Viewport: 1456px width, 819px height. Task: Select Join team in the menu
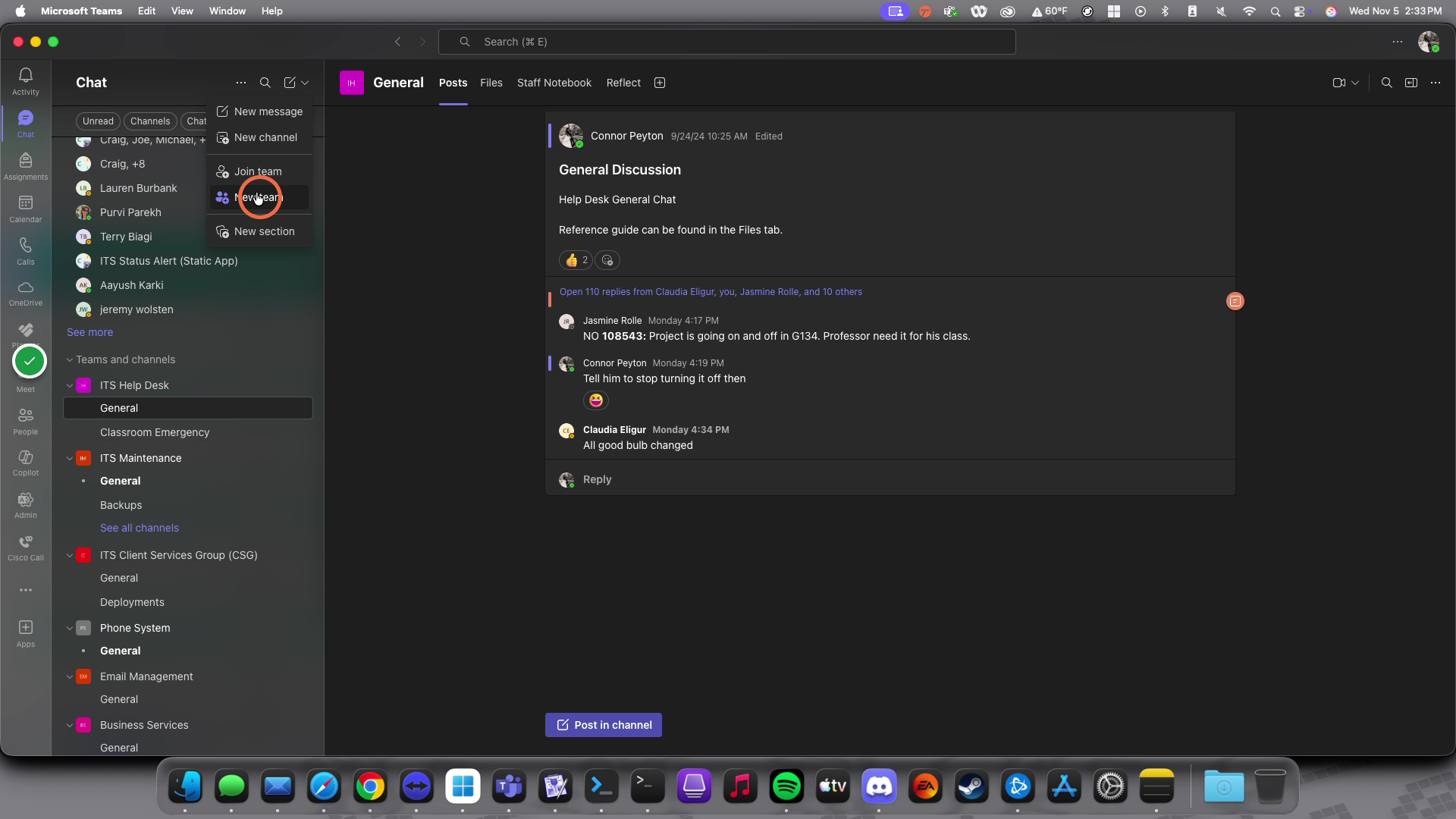tap(259, 171)
